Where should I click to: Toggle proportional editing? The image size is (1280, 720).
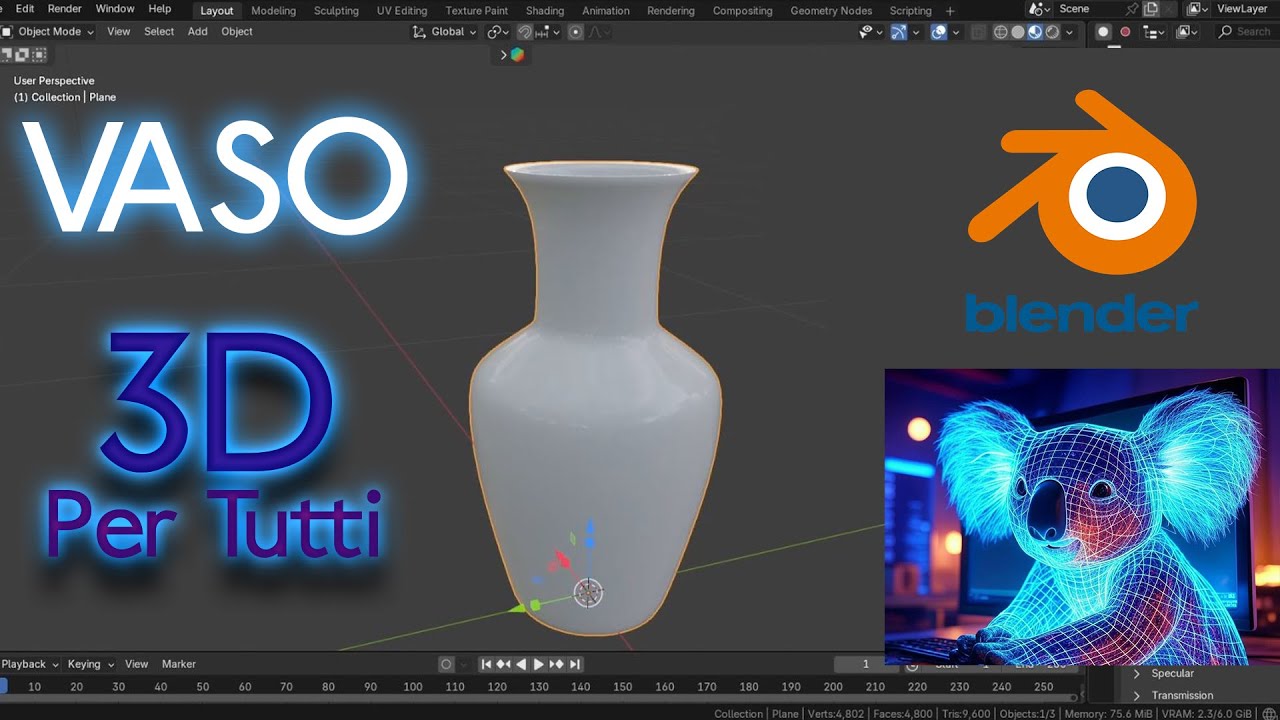tap(575, 32)
